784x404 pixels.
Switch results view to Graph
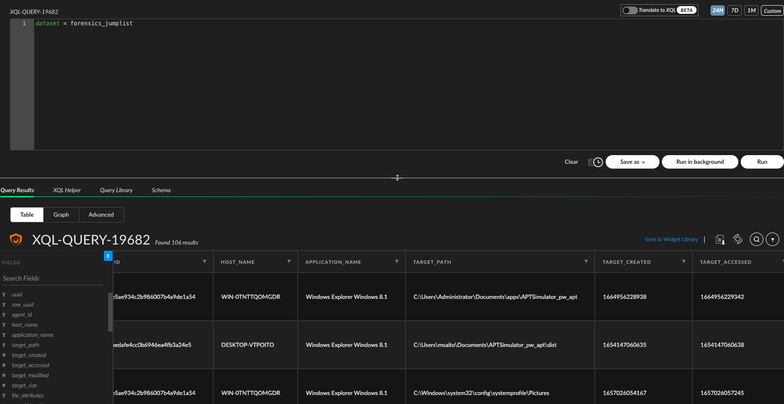click(x=61, y=214)
